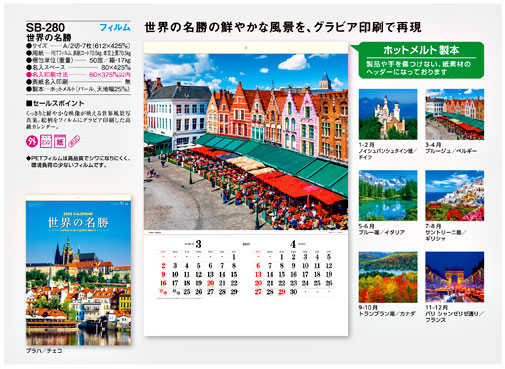Image resolution: width=505 pixels, height=369 pixels.
Task: Select the April calendar month number 4
Action: tap(293, 244)
